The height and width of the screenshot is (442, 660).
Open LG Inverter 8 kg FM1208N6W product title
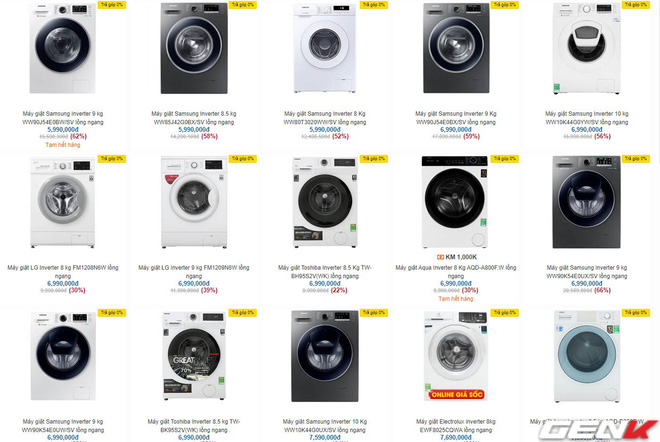tap(63, 272)
